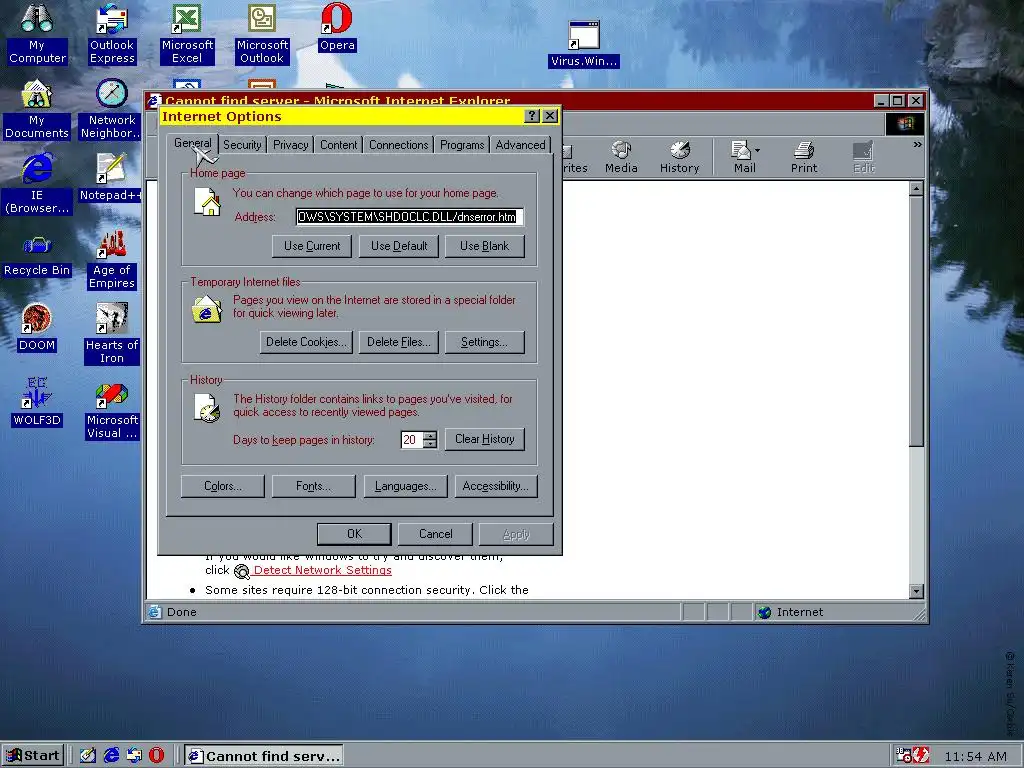Click the Use Current button
This screenshot has width=1024, height=768.
tap(312, 246)
